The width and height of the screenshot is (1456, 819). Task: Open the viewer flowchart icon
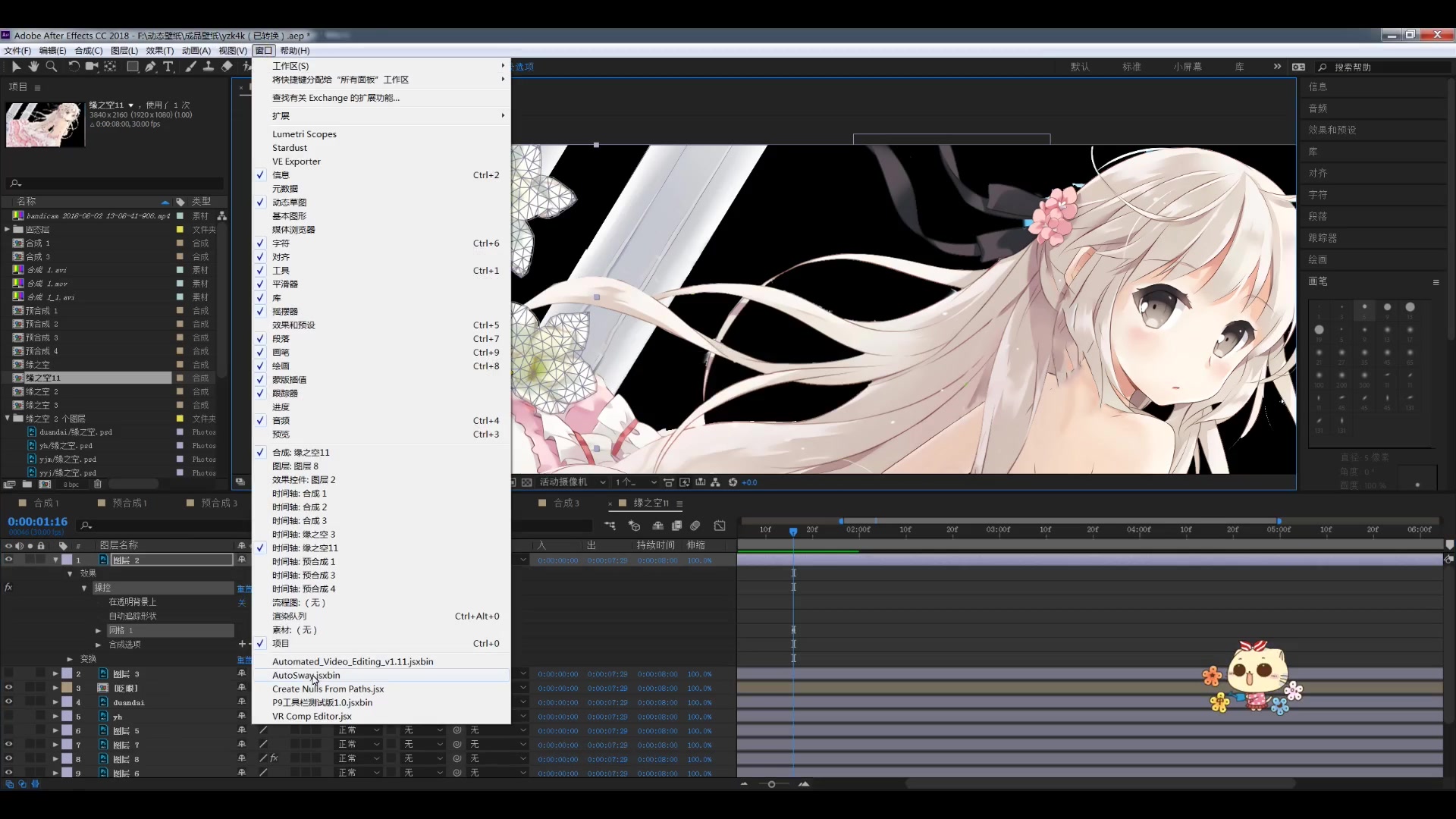pyautogui.click(x=715, y=482)
